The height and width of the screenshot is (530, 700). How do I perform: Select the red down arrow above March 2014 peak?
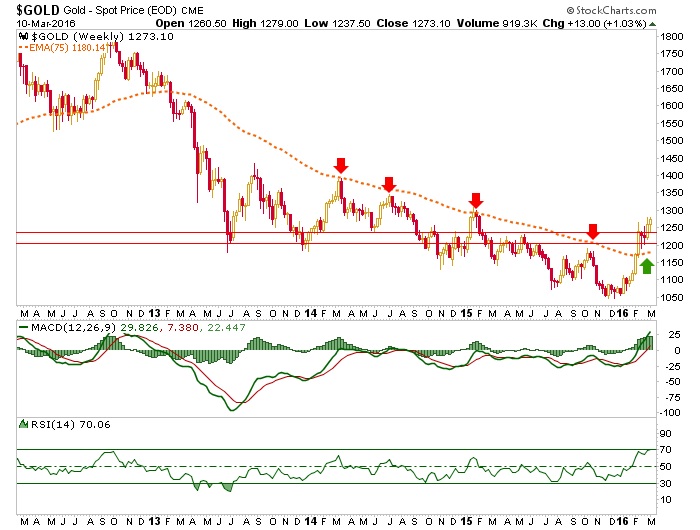341,165
